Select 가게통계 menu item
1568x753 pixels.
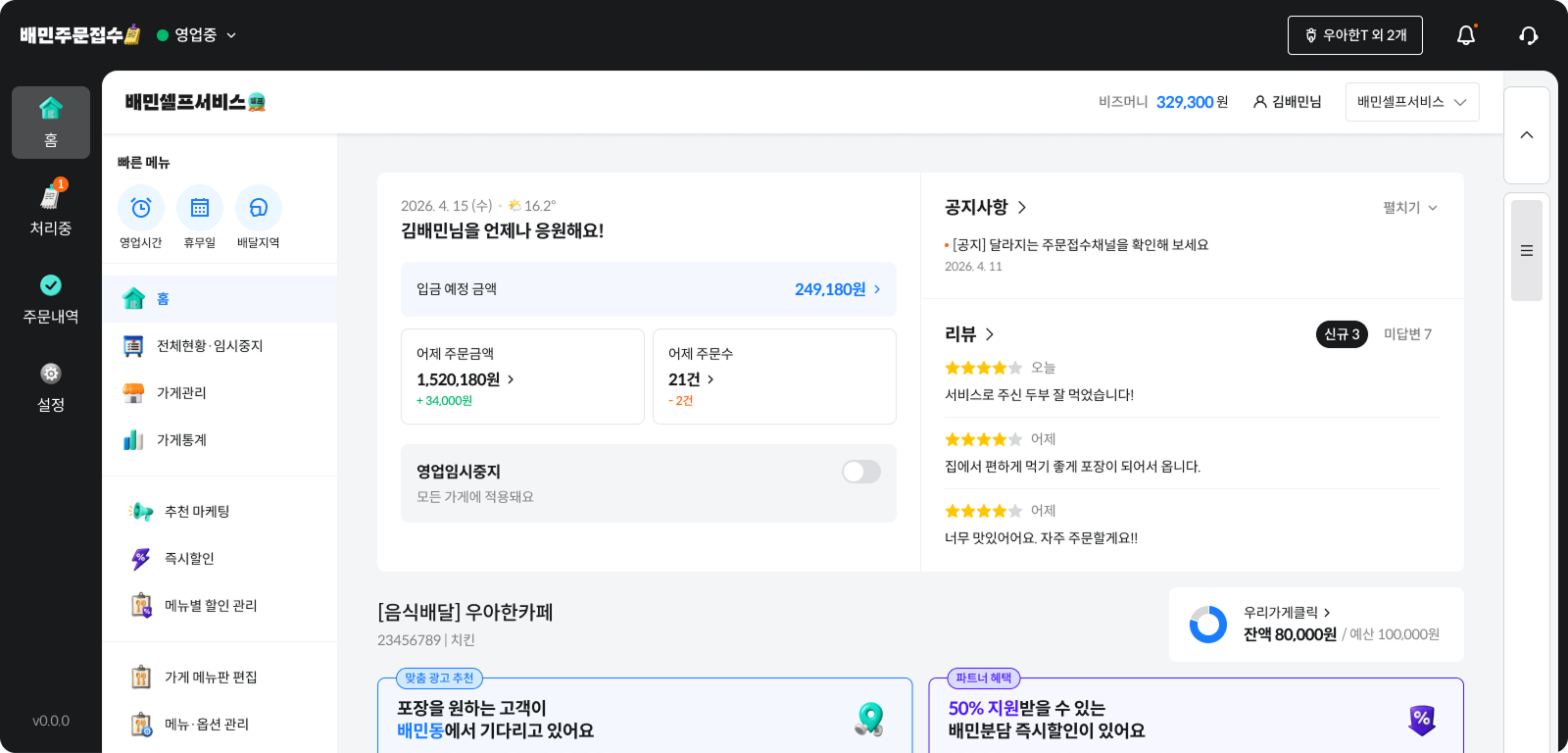pos(220,440)
